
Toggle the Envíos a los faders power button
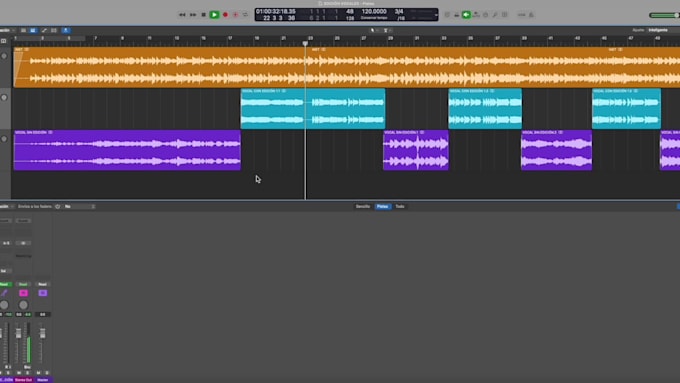pos(58,206)
